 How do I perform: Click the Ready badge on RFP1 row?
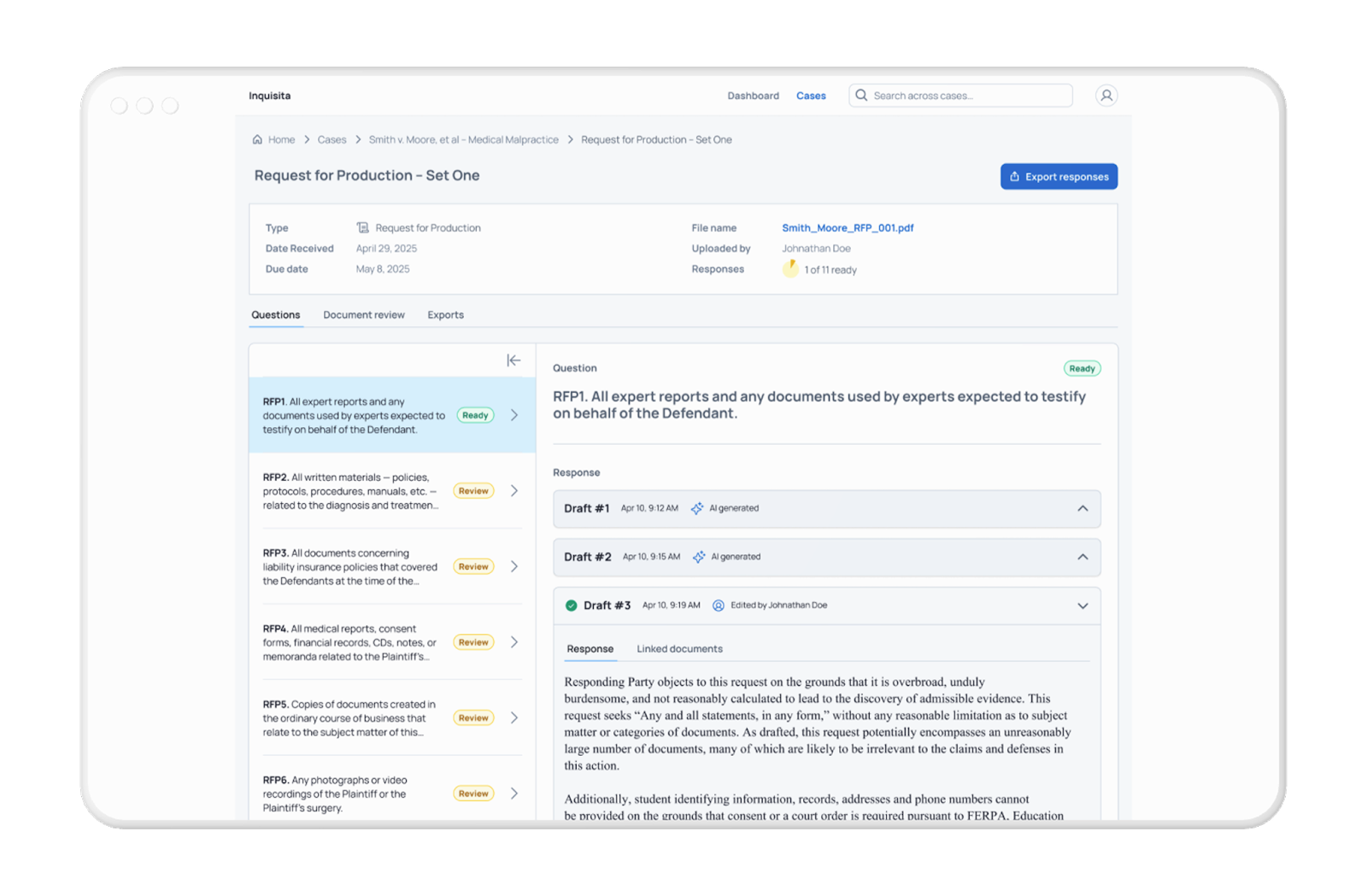[x=475, y=415]
